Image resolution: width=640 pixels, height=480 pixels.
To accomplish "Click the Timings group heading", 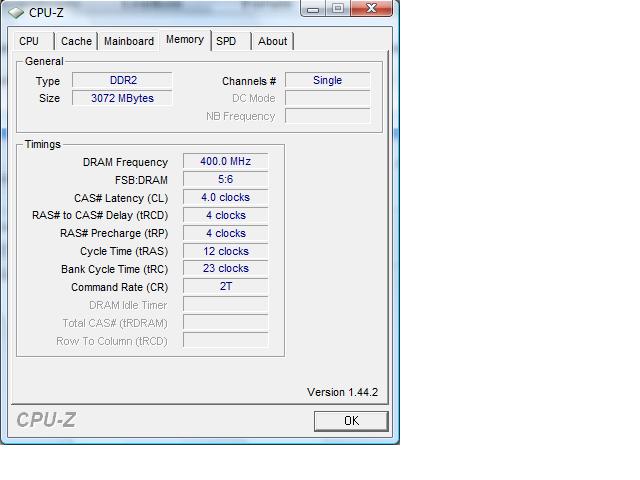I will tap(42, 144).
